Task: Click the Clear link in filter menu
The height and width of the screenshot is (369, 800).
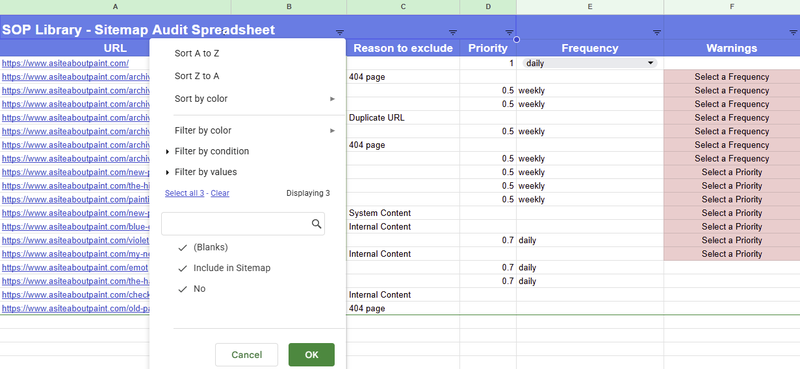Action: click(x=220, y=193)
